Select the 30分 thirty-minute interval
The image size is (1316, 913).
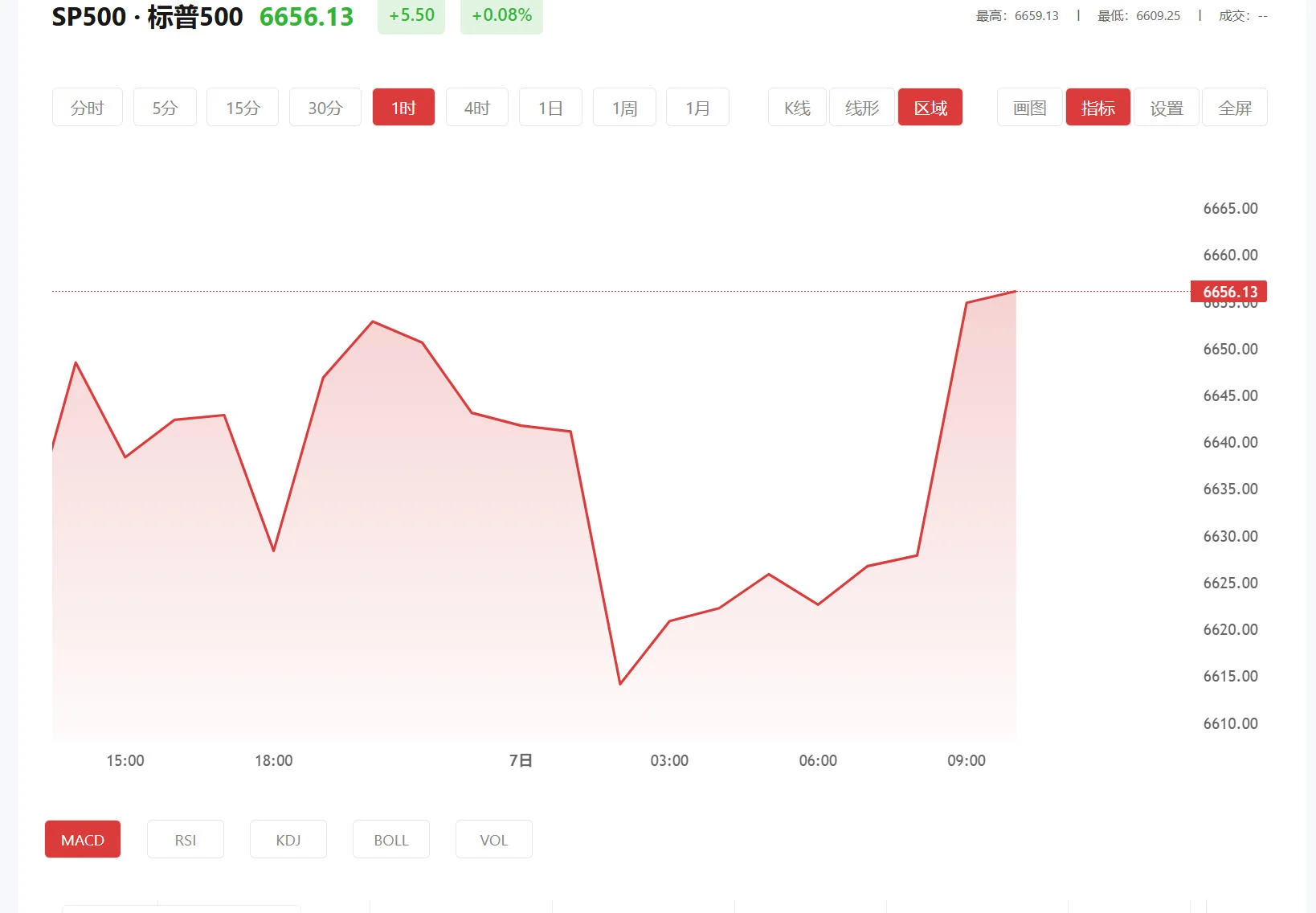[x=325, y=107]
